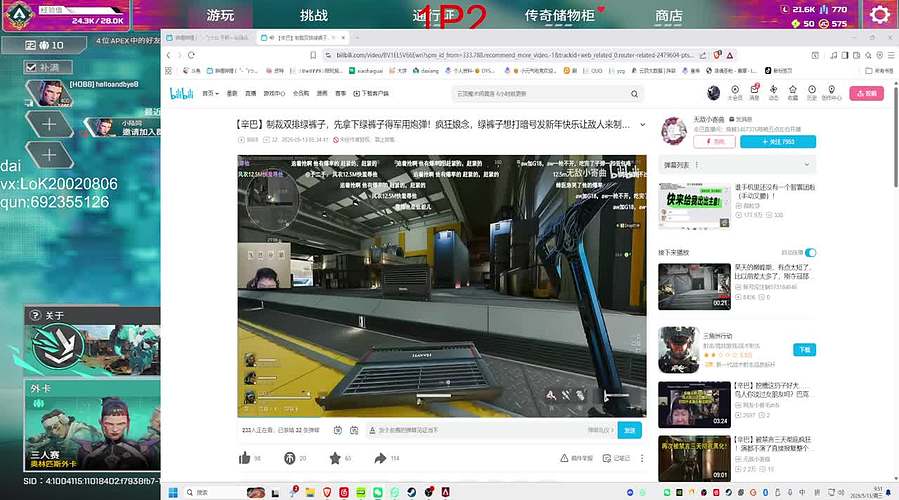Click bookmark icon in address bar
The height and width of the screenshot is (500, 899).
coord(312,55)
